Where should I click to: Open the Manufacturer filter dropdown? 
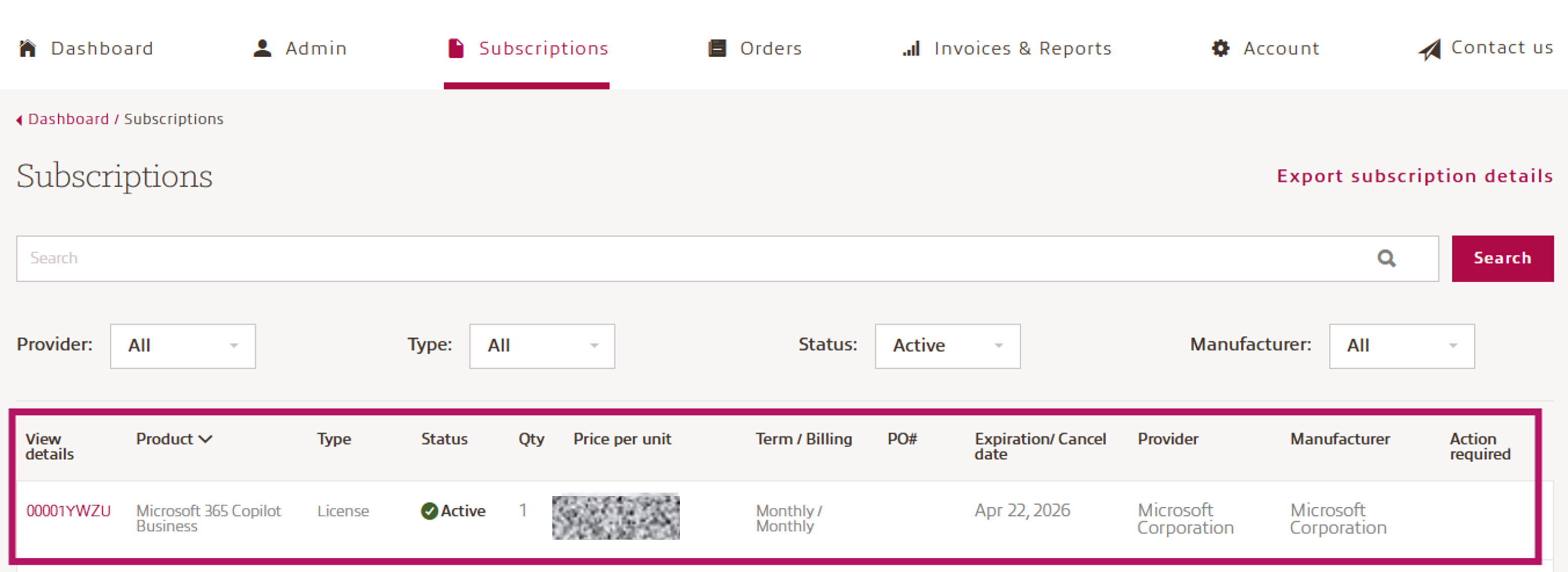(x=1401, y=345)
